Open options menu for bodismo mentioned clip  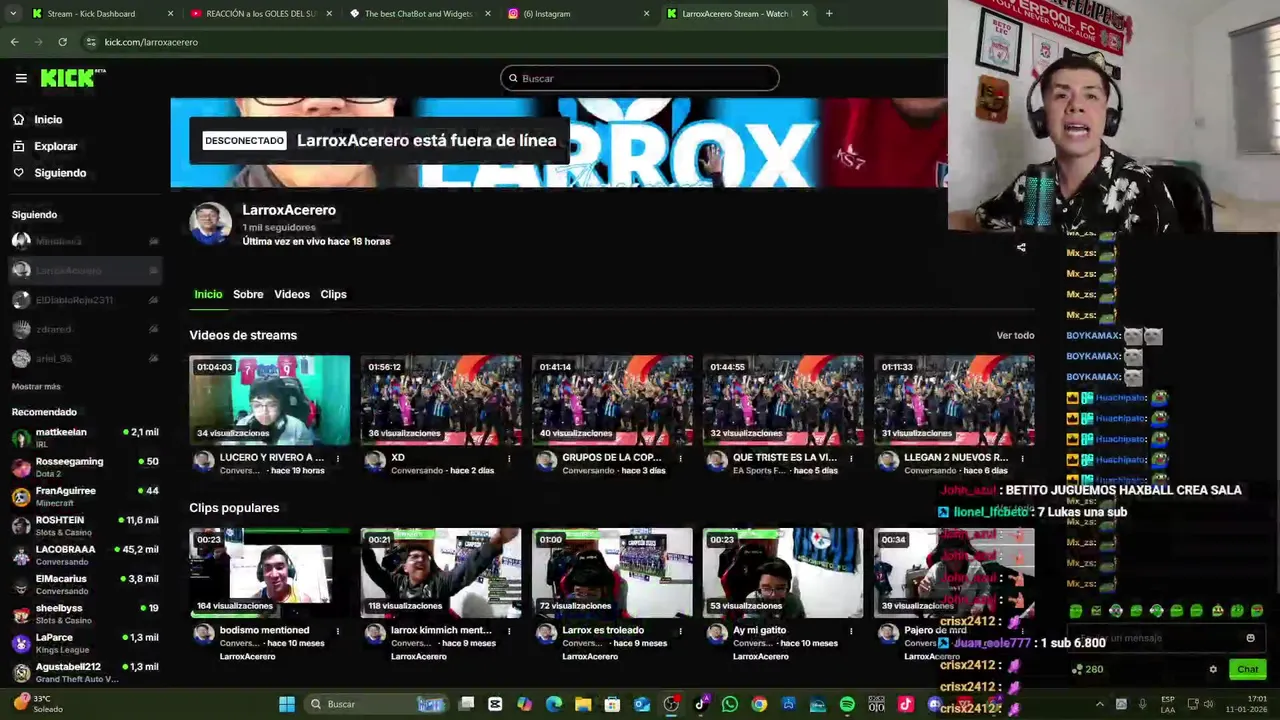click(x=338, y=632)
